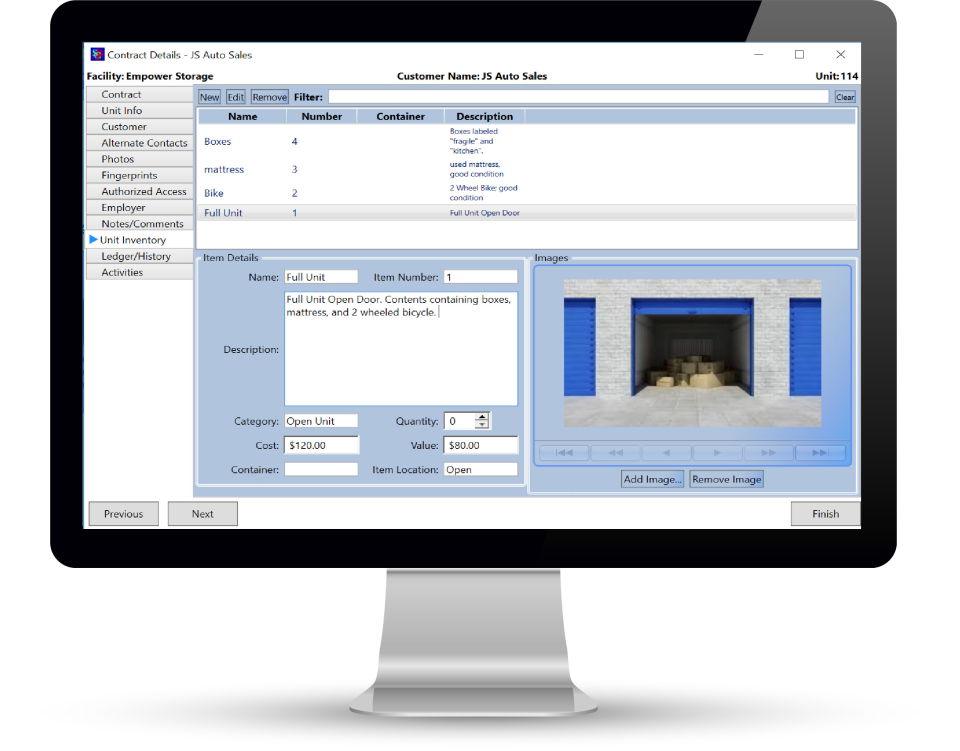The width and height of the screenshot is (960, 751).
Task: Click the Item Location field showing Open
Action: pyautogui.click(x=481, y=469)
